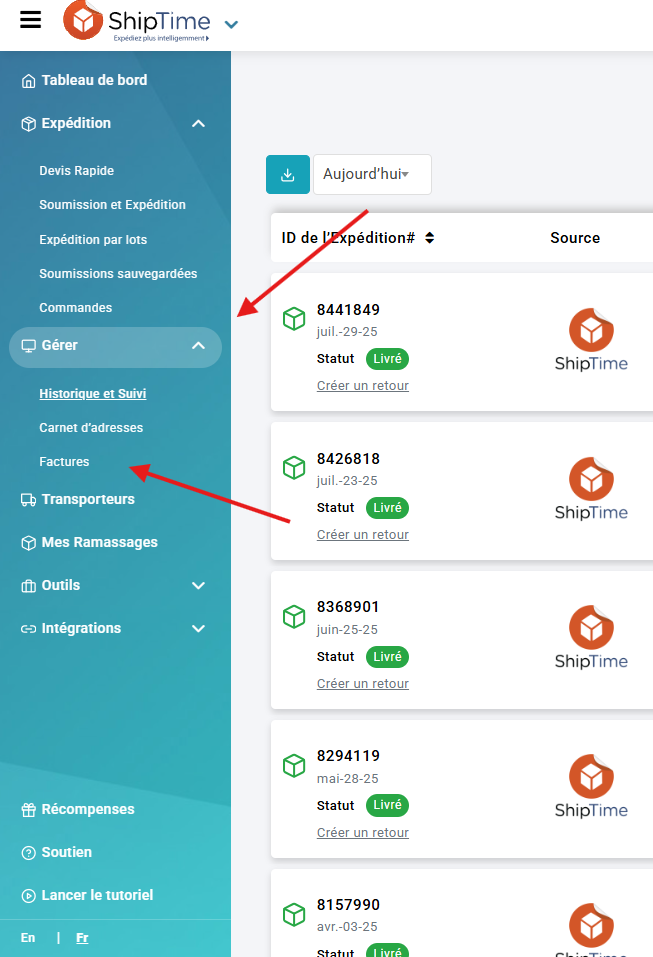Click Créer un retour for 8368901
Image resolution: width=653 pixels, height=957 pixels.
pyautogui.click(x=363, y=684)
